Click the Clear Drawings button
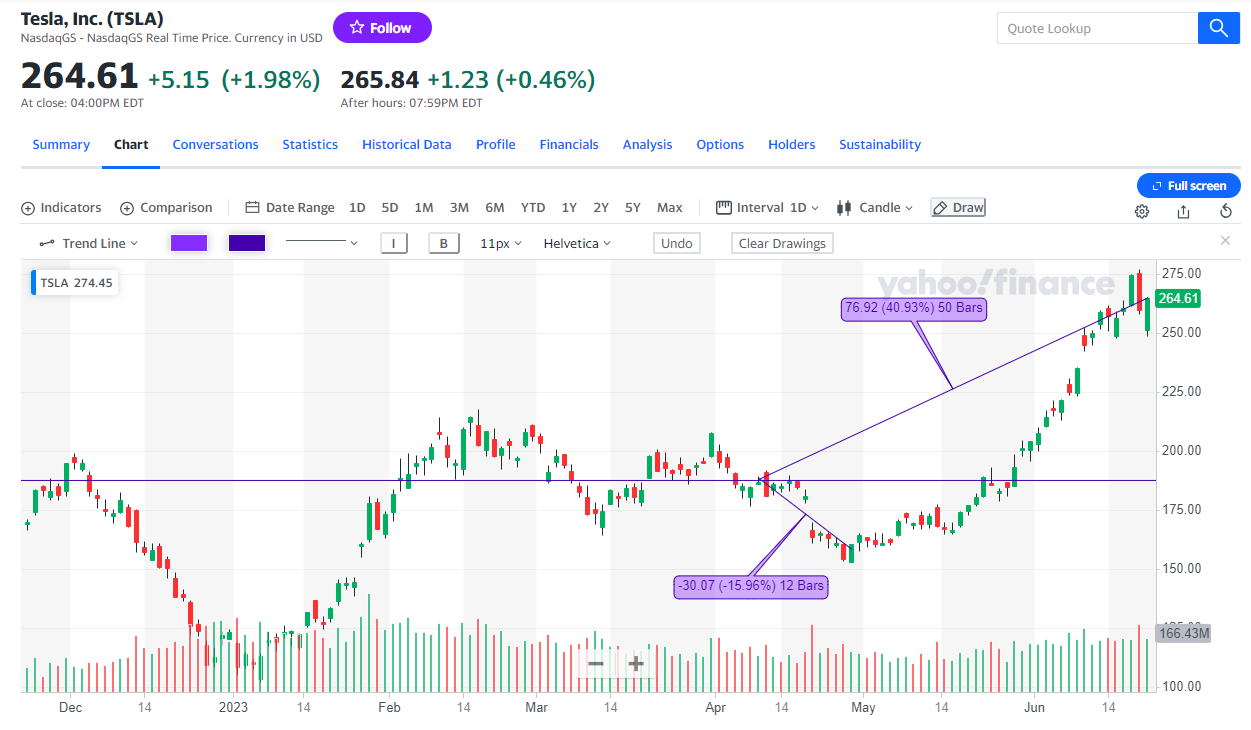 [x=782, y=243]
